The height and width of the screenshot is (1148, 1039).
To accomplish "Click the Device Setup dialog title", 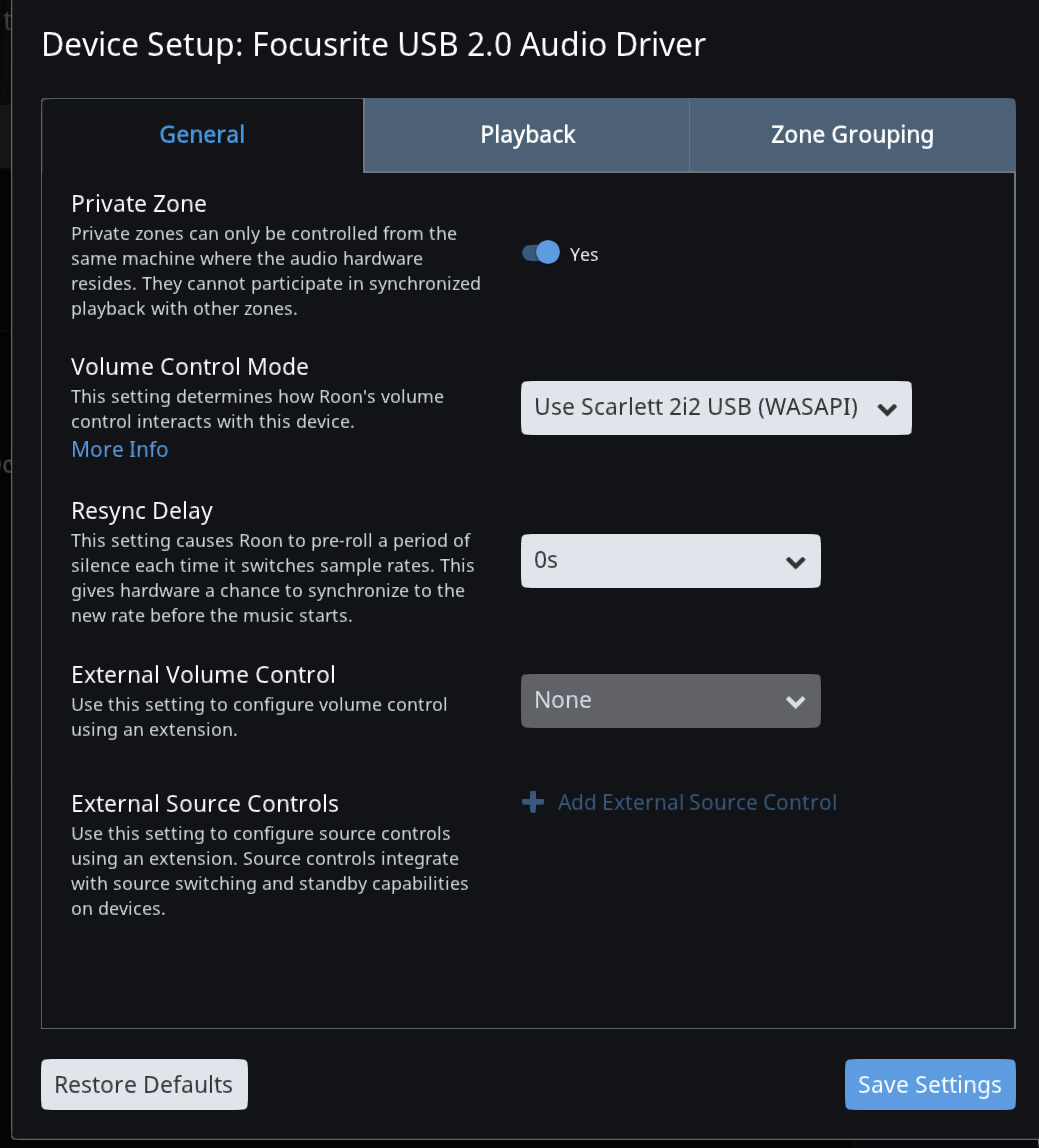I will pyautogui.click(x=373, y=45).
